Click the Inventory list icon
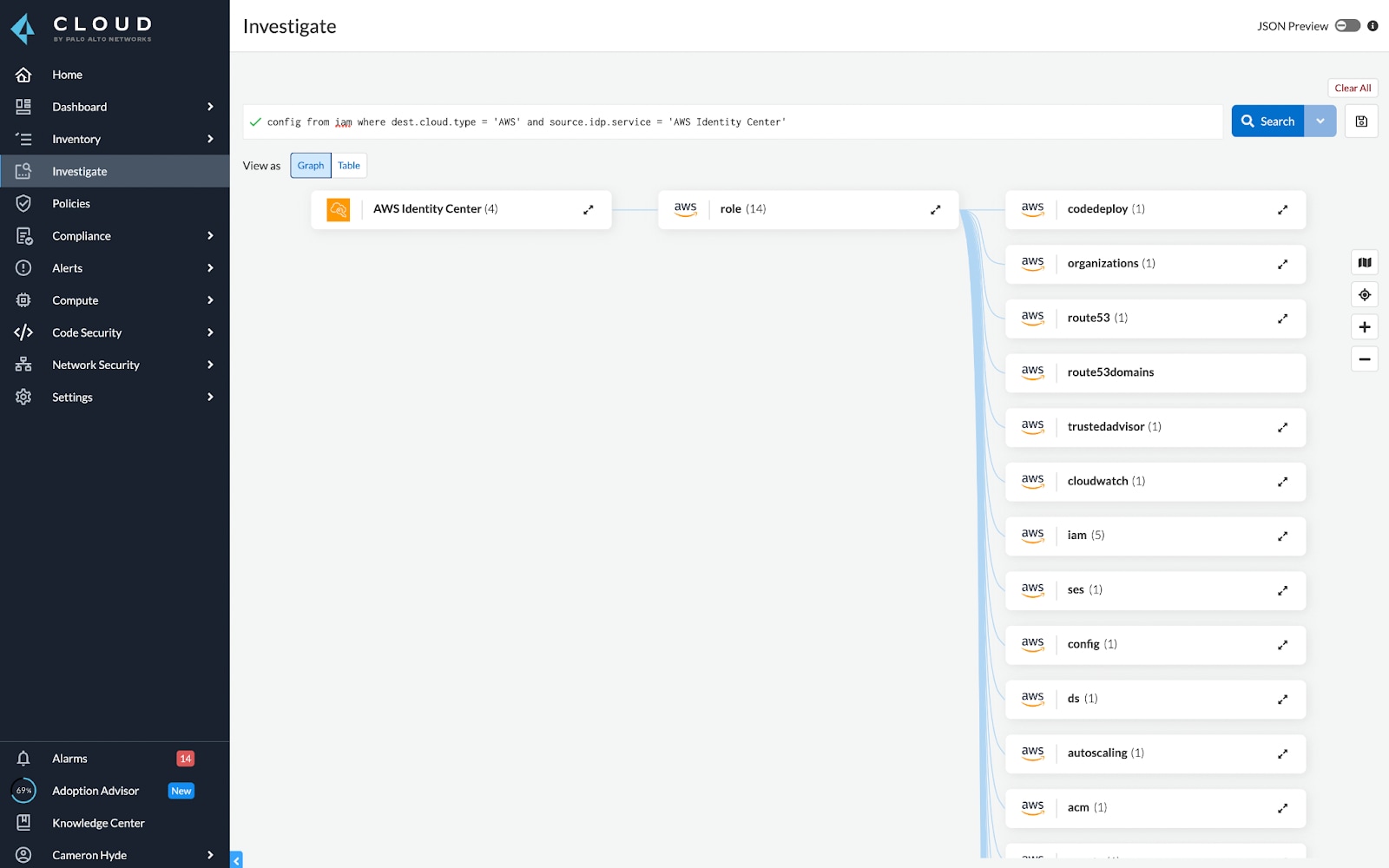Viewport: 1389px width, 868px height. coord(23,139)
